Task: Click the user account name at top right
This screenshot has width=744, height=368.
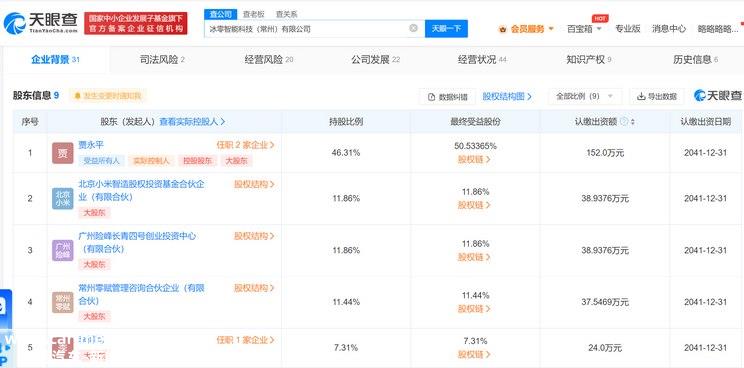Action: pyautogui.click(x=717, y=29)
